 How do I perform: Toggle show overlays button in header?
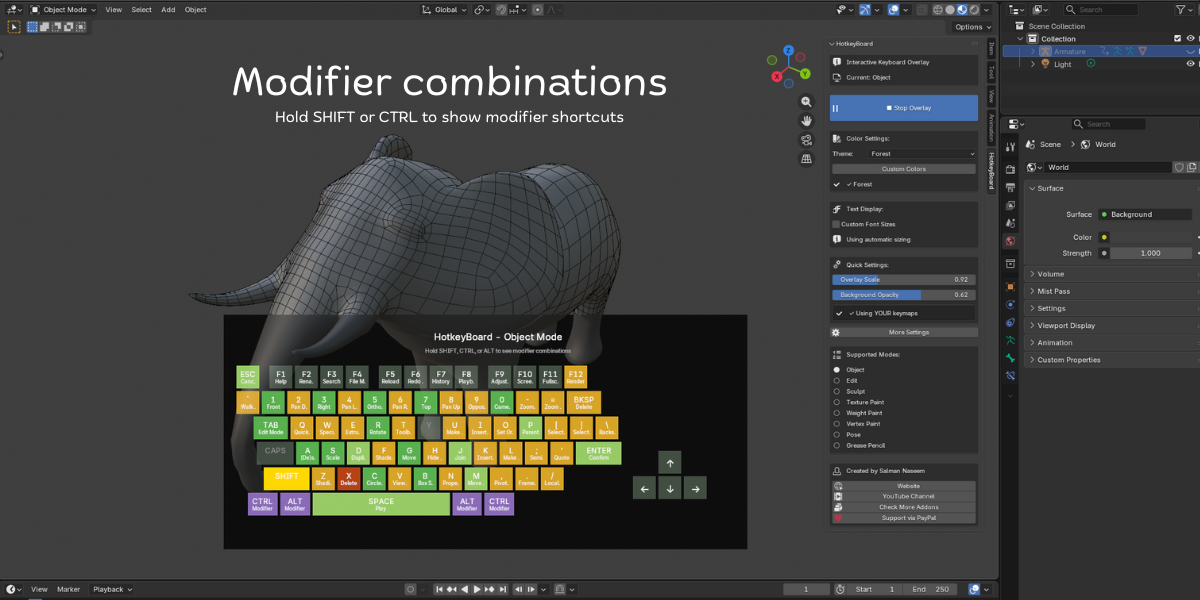click(x=893, y=9)
